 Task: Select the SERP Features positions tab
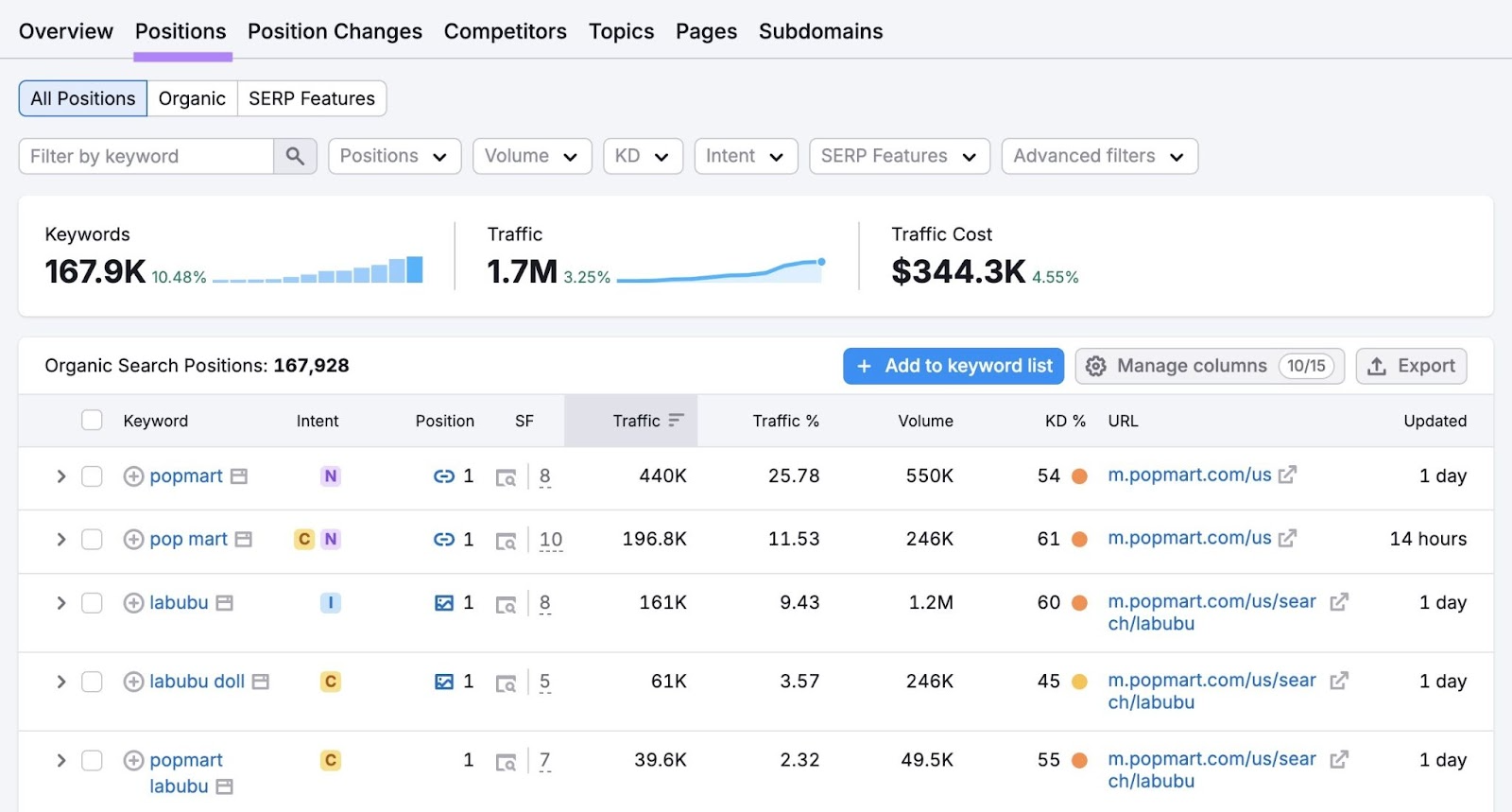311,98
